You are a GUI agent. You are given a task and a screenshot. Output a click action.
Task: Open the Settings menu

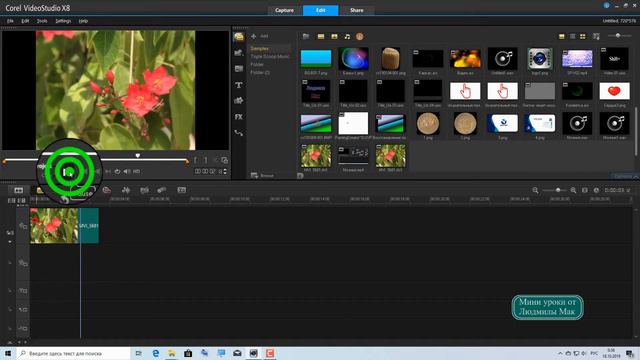pos(63,21)
